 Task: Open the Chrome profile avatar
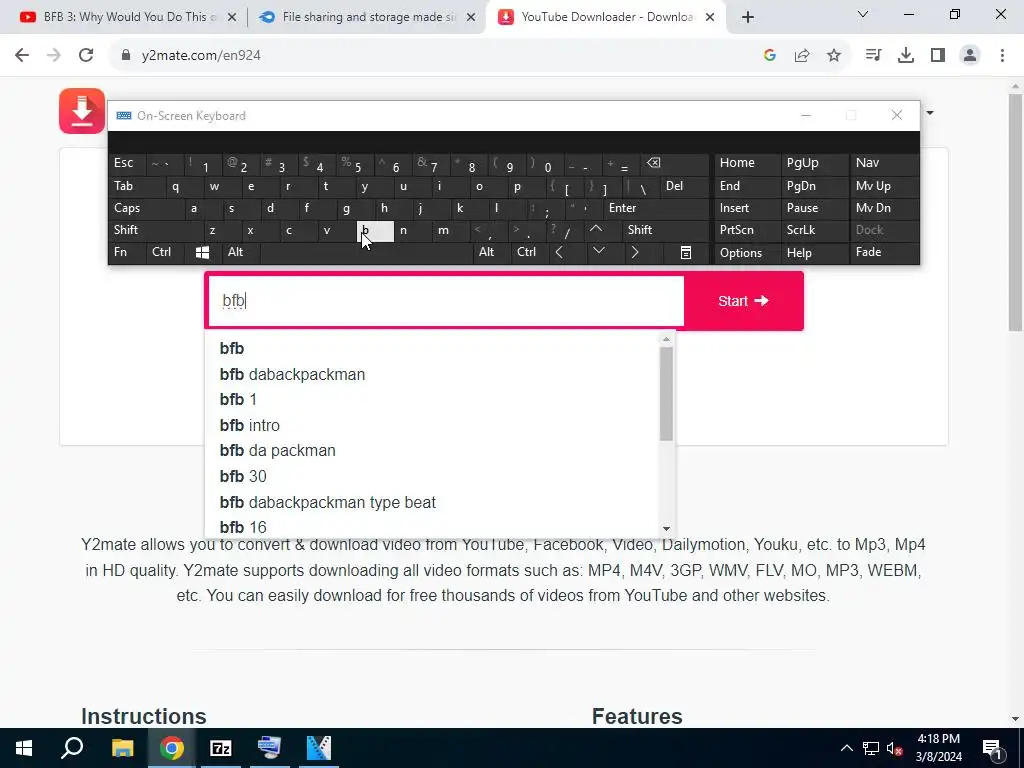tap(970, 56)
